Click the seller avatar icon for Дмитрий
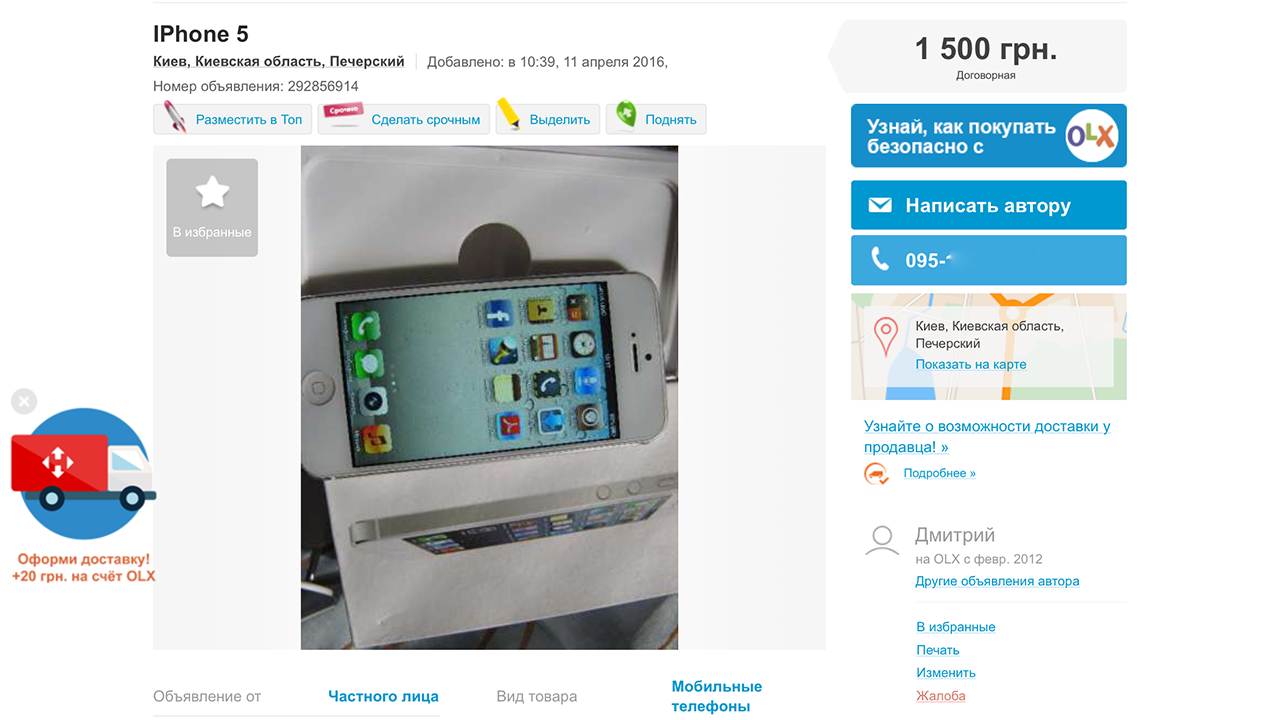Image resolution: width=1280 pixels, height=720 pixels. pyautogui.click(x=882, y=541)
